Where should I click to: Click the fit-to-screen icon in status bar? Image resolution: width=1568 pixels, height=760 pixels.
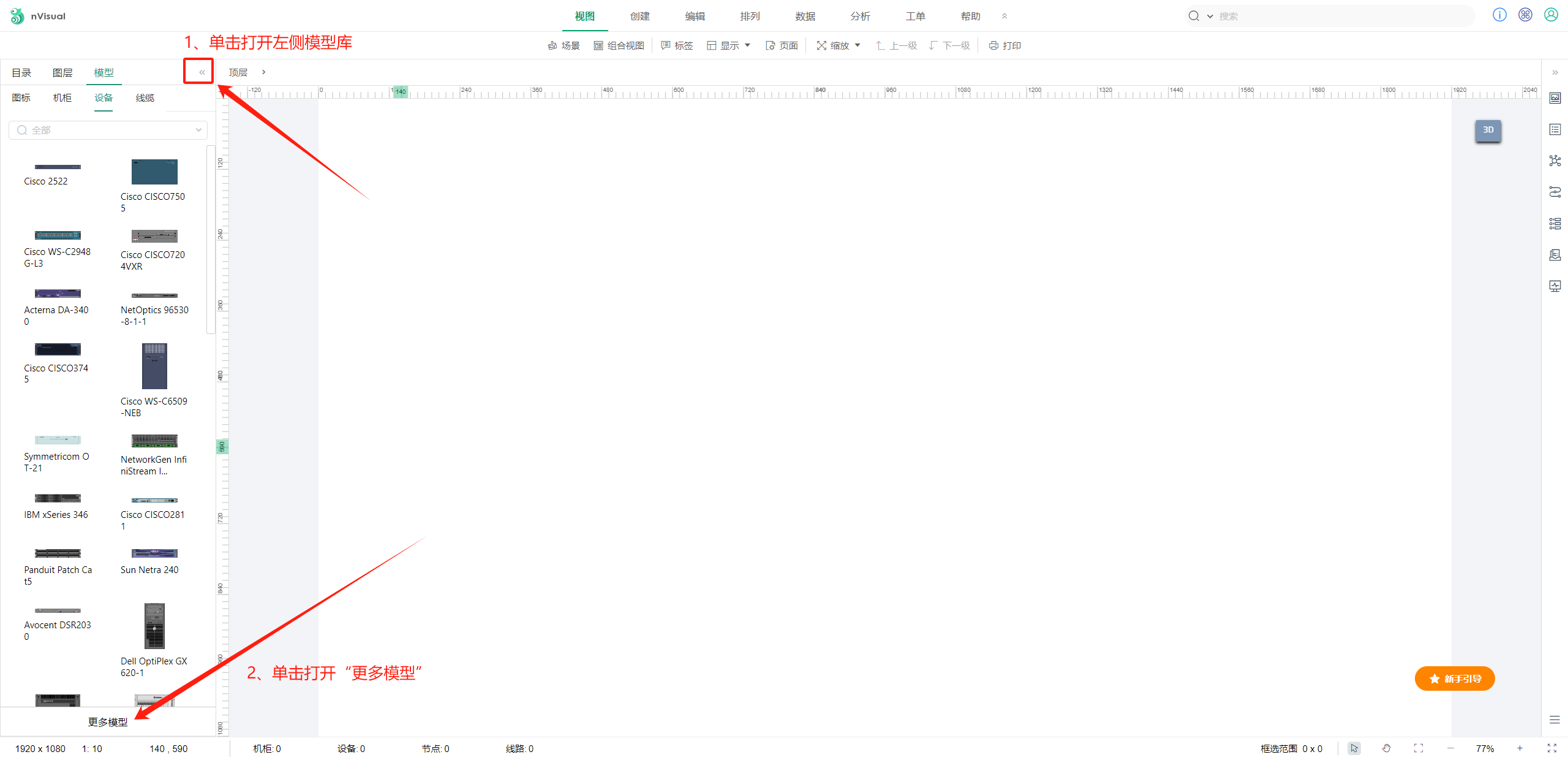point(1418,748)
